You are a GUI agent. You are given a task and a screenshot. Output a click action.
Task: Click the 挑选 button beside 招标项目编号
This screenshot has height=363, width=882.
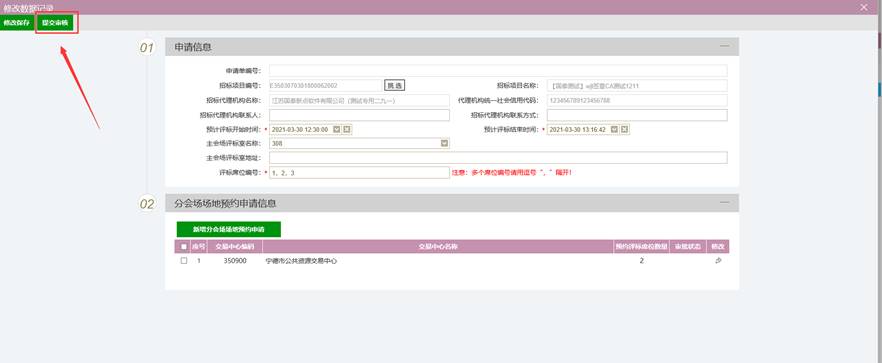[x=394, y=86]
